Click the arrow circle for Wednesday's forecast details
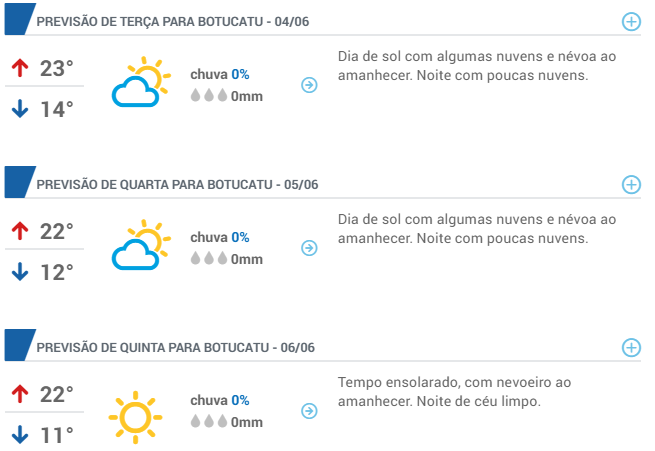This screenshot has height=451, width=655. tap(309, 248)
